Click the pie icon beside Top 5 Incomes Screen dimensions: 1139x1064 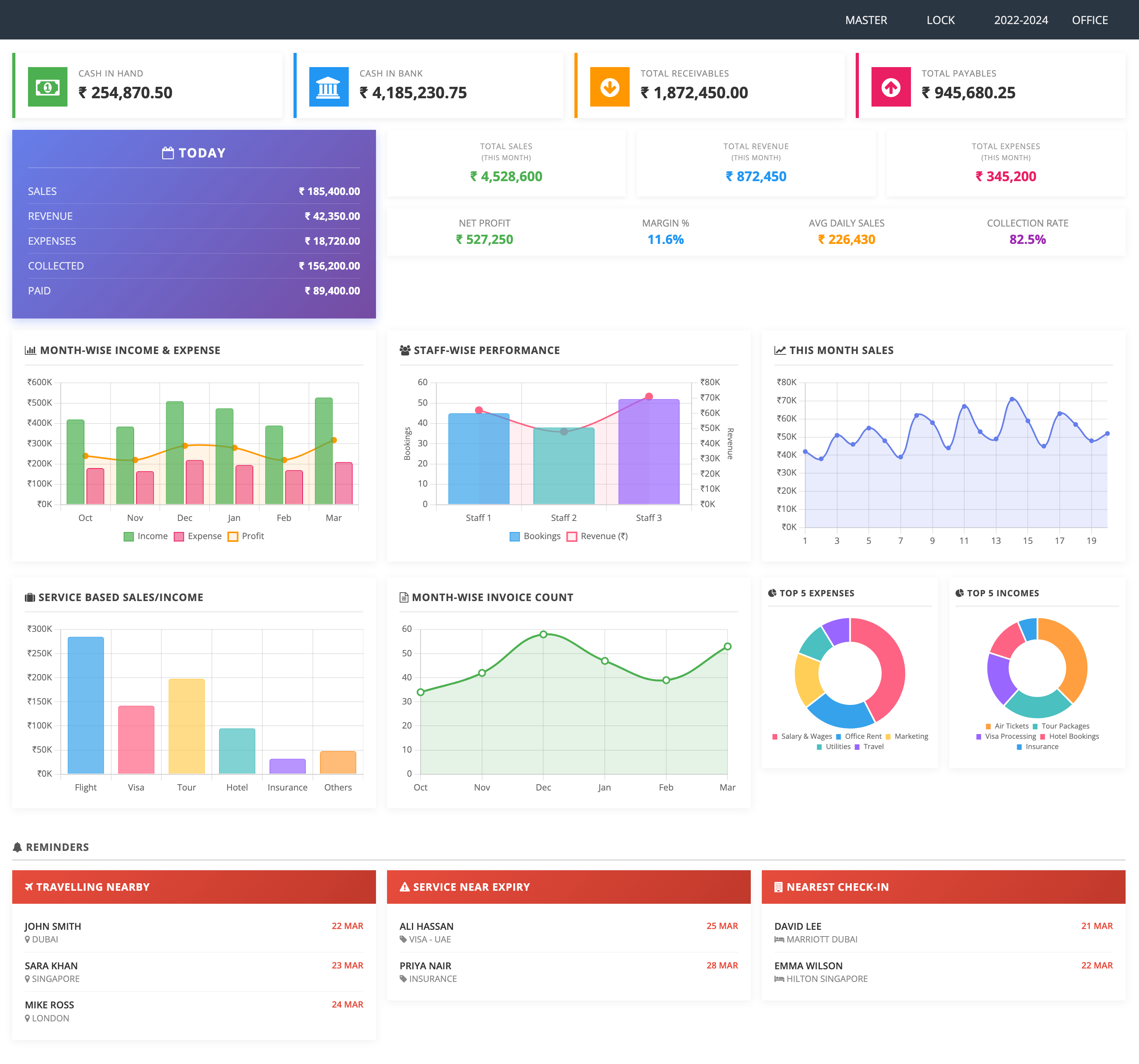[x=959, y=593]
